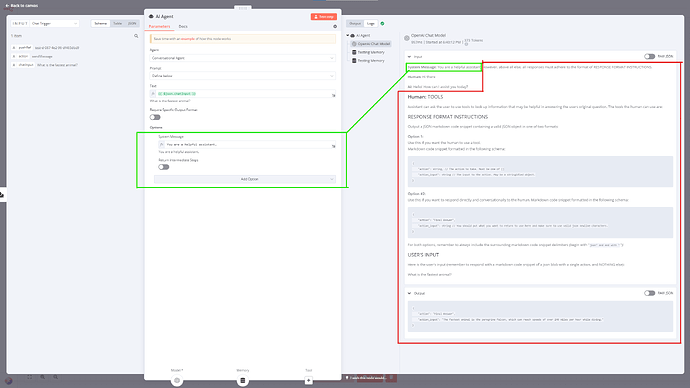Switch input view to Table tab
Screen dimensions: 690x388
tap(117, 23)
